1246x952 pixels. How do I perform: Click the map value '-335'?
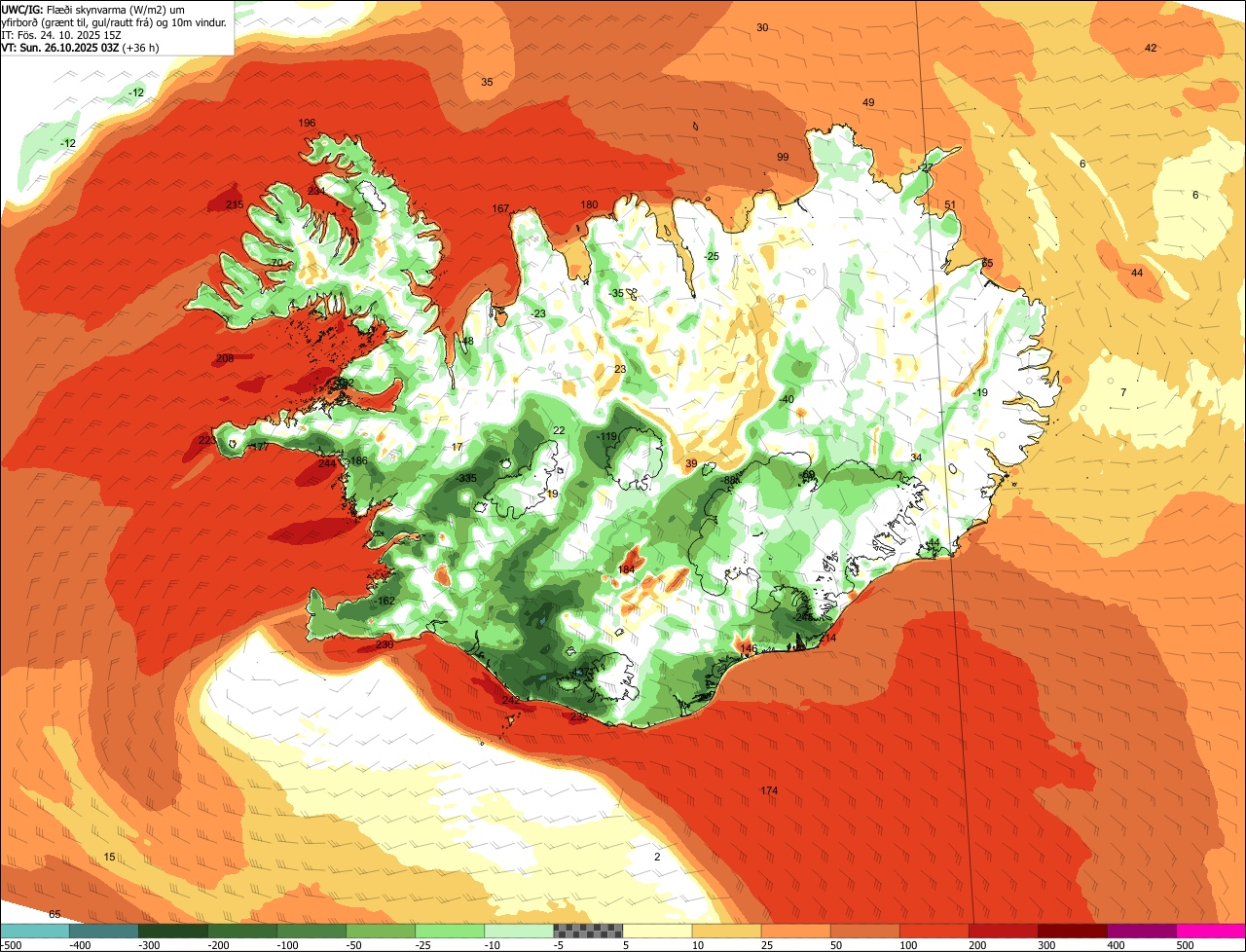point(467,478)
